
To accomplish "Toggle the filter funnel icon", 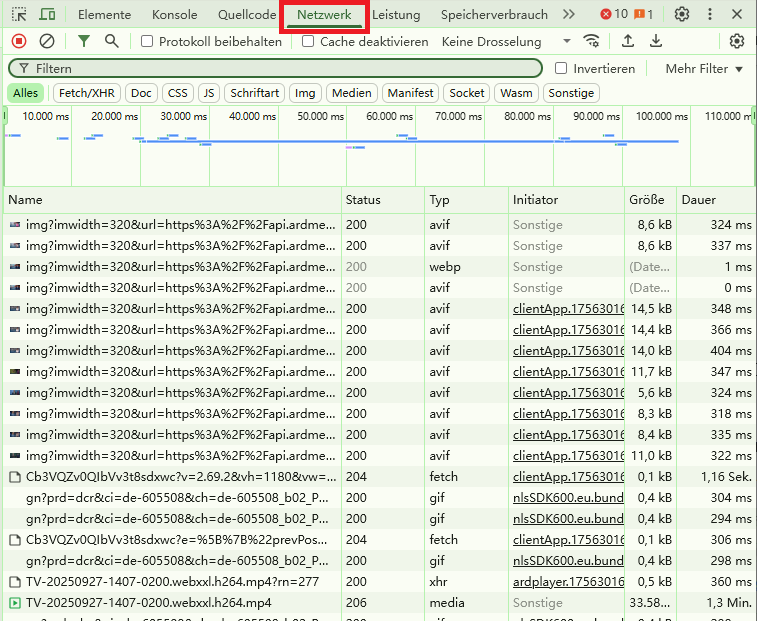I will coord(84,41).
